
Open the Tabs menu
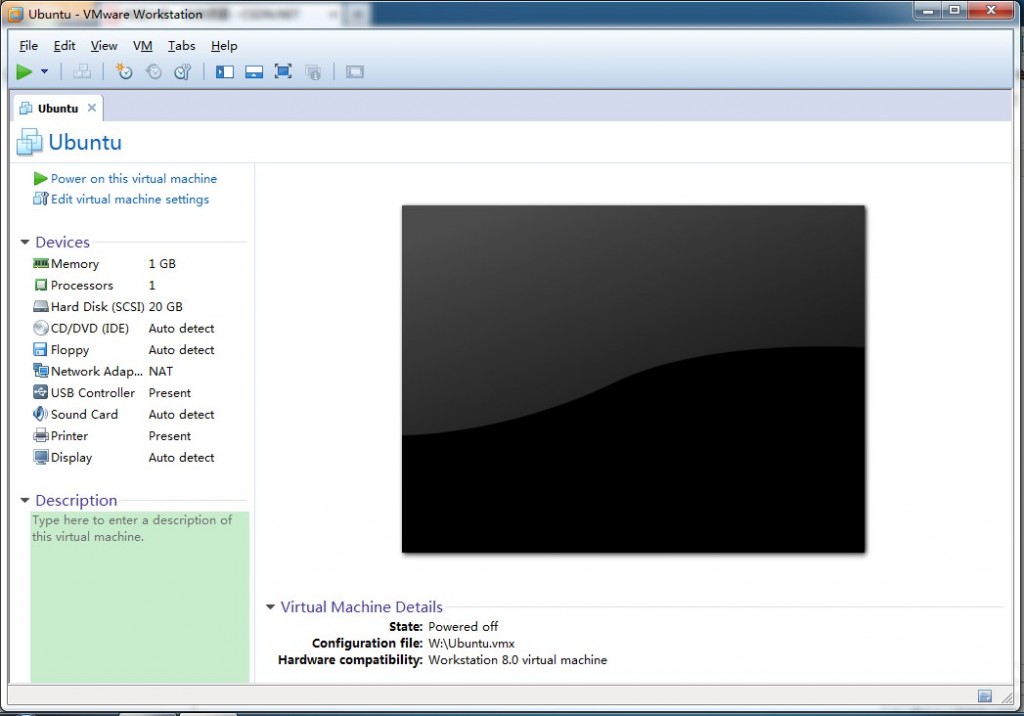(181, 46)
